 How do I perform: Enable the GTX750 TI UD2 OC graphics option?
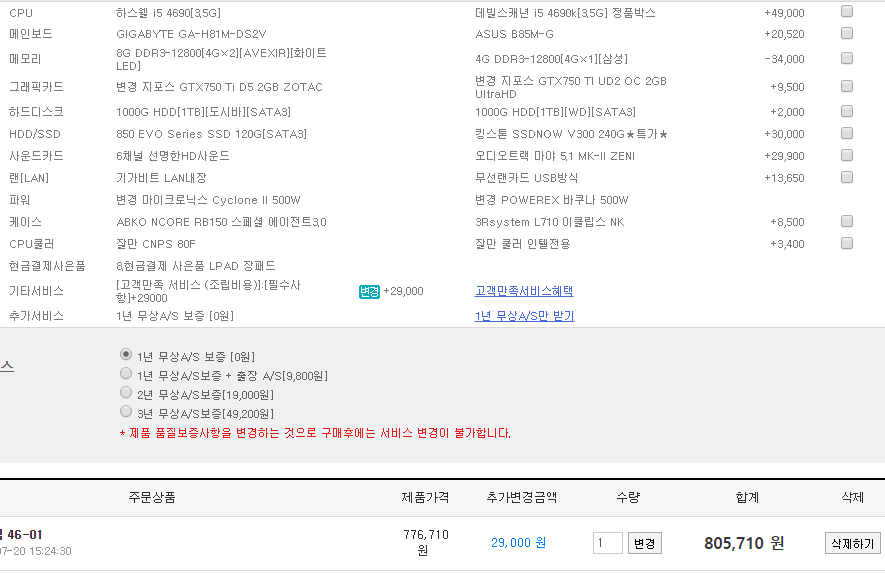[x=847, y=86]
